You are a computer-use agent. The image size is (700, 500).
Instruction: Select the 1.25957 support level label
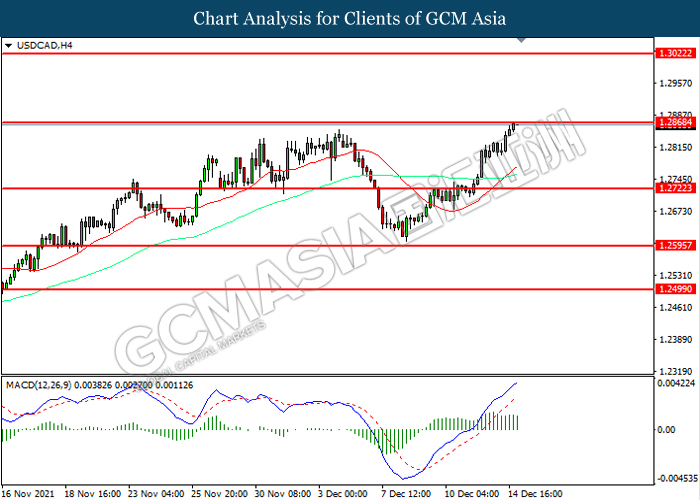pyautogui.click(x=675, y=245)
